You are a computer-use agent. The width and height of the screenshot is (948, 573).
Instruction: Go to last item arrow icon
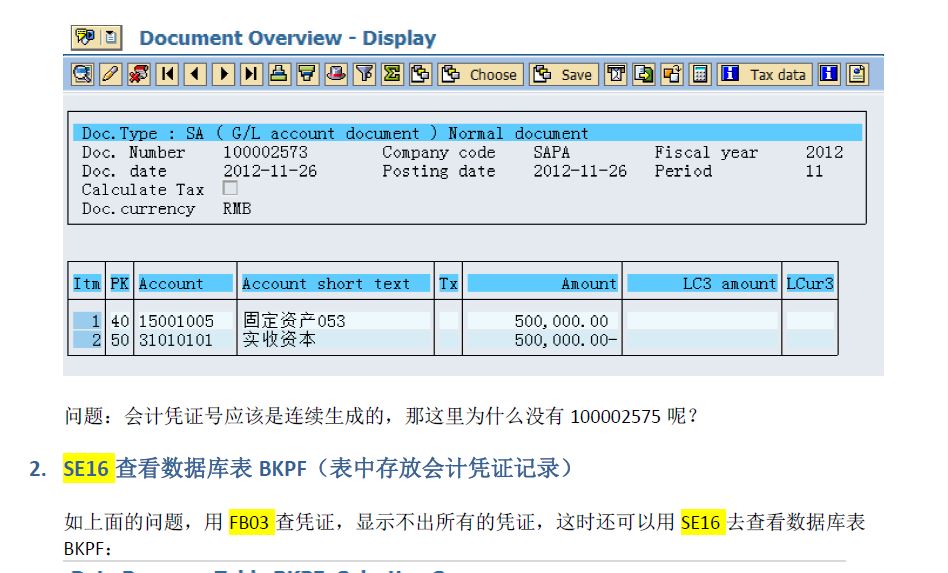pos(251,74)
